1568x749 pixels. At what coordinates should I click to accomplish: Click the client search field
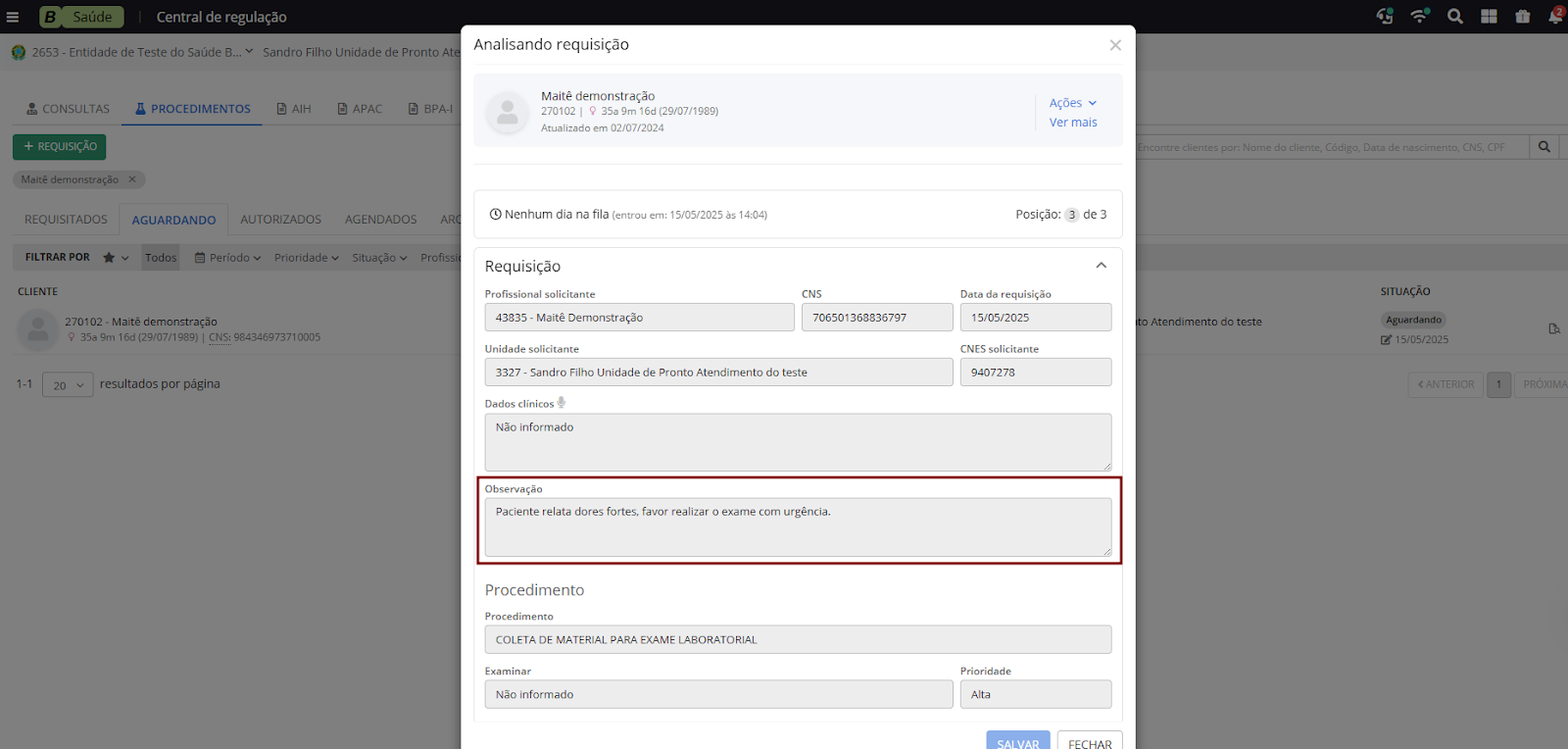point(1330,147)
